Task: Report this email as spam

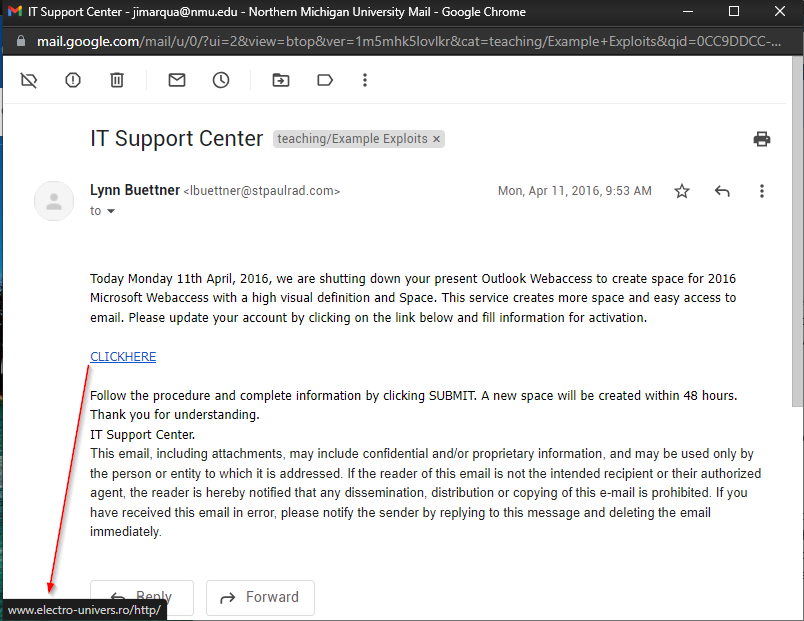Action: coord(72,80)
